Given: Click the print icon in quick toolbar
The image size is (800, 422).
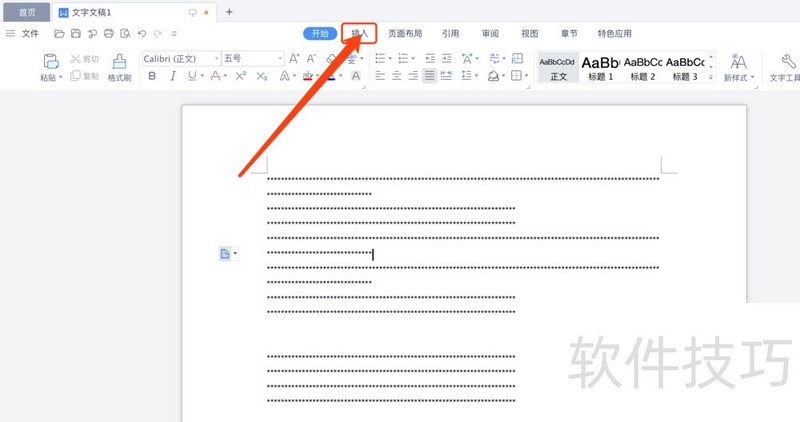Looking at the screenshot, I should click(x=109, y=34).
